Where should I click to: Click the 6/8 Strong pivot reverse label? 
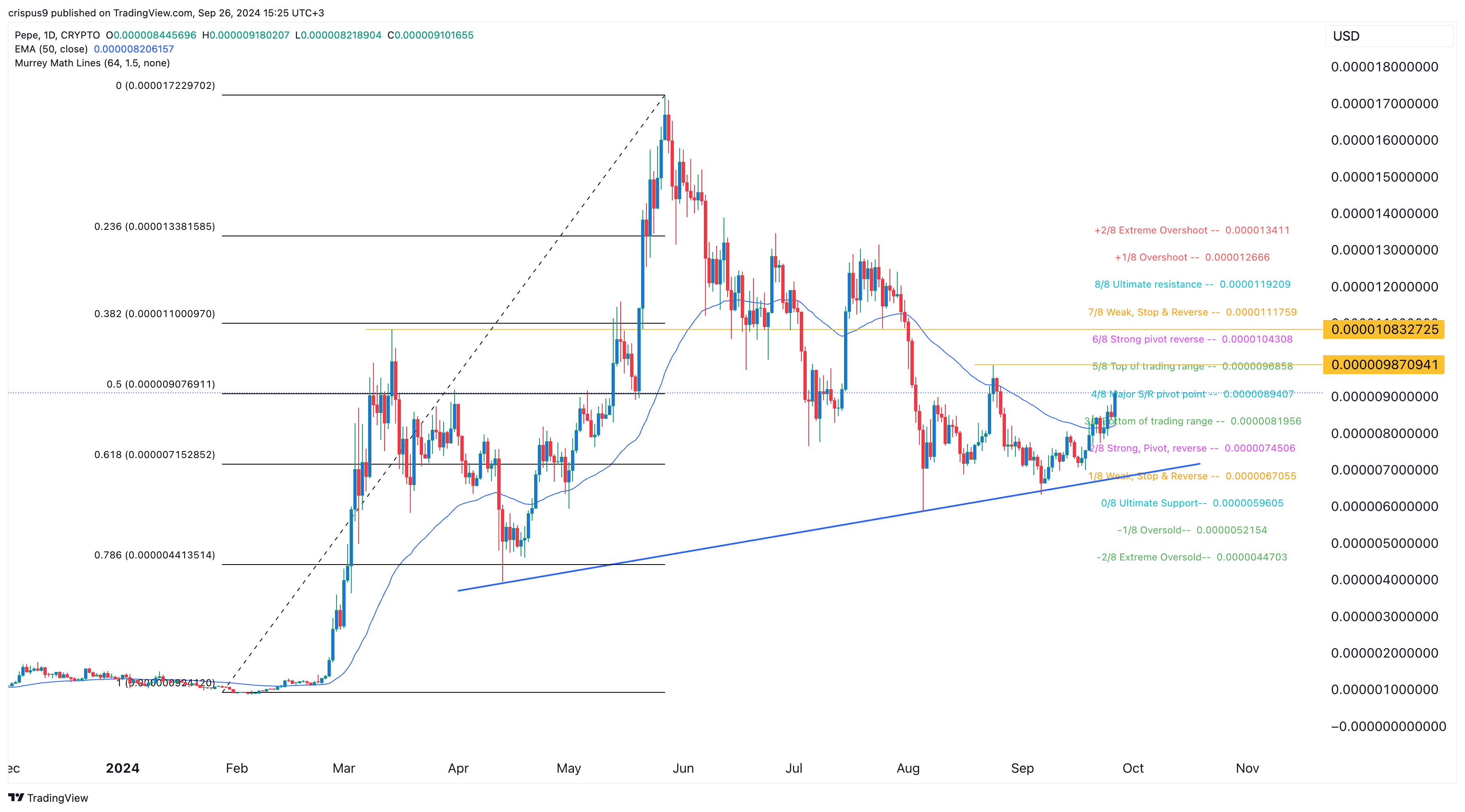point(1192,340)
